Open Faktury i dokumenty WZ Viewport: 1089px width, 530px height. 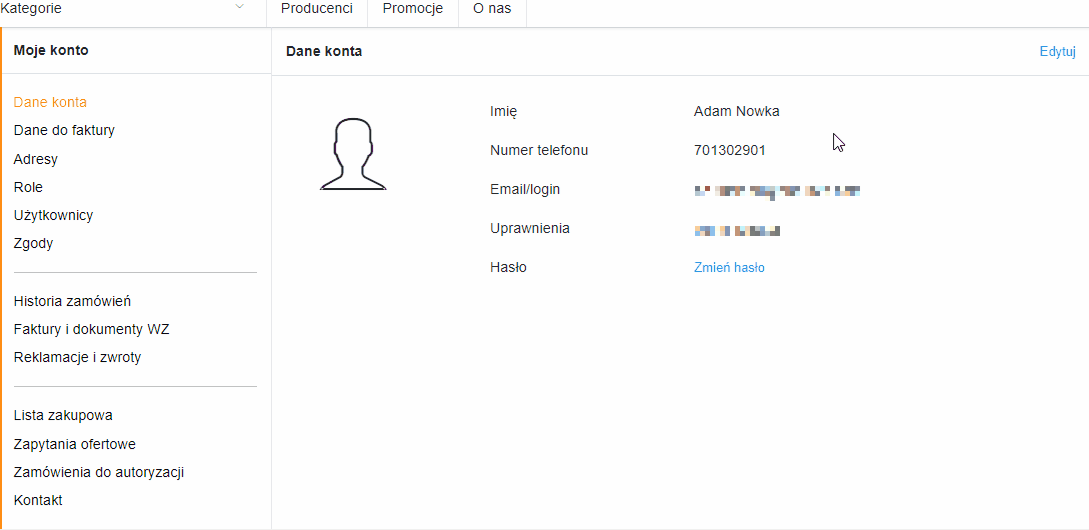coord(91,329)
